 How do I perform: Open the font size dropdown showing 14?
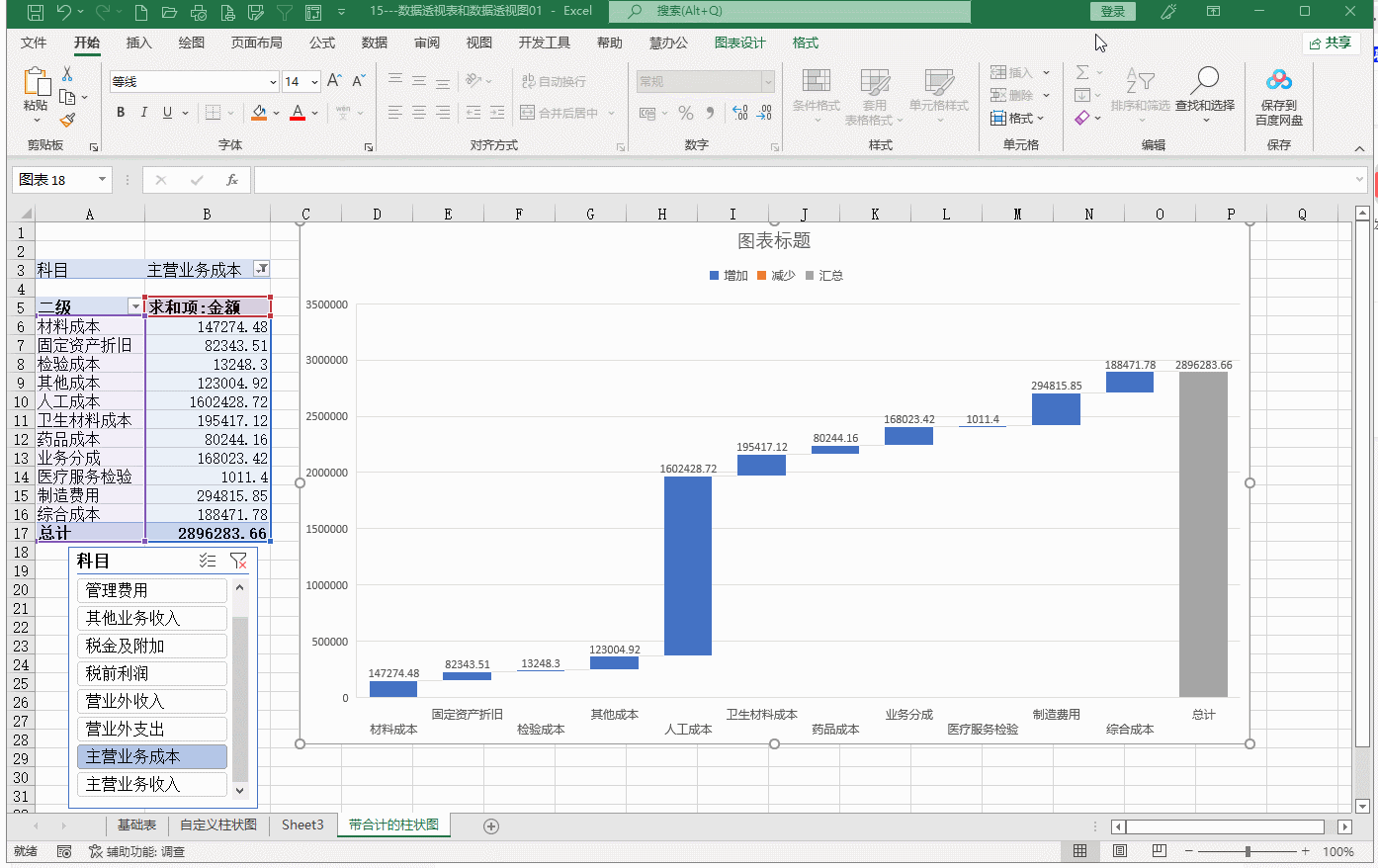(x=314, y=81)
